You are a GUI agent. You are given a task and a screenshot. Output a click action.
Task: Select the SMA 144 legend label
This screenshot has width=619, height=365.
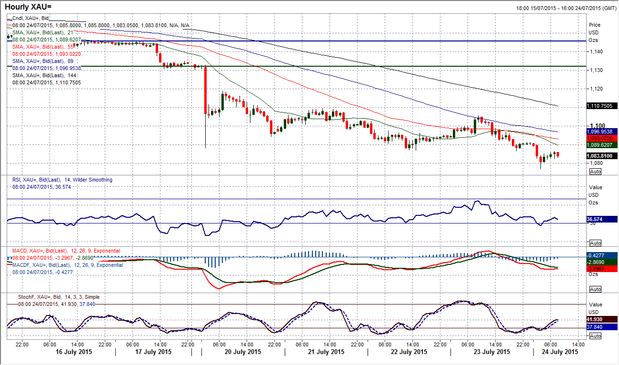coord(45,75)
